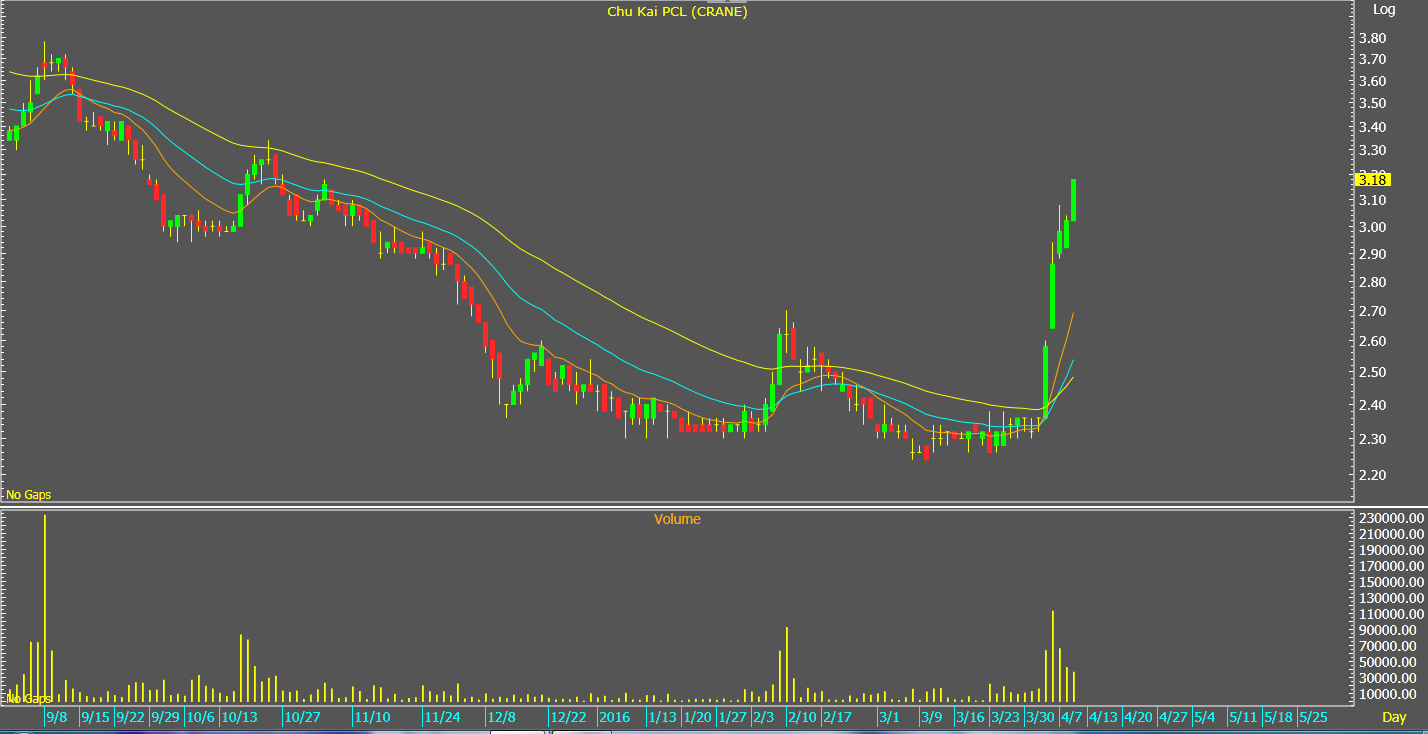Click the 5/18 date label
The width and height of the screenshot is (1428, 734).
pos(1278,717)
